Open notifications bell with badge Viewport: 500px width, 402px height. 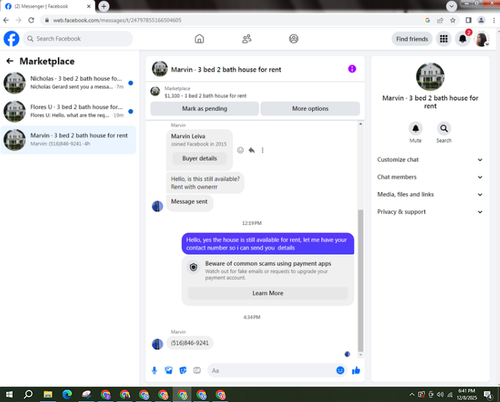463,39
